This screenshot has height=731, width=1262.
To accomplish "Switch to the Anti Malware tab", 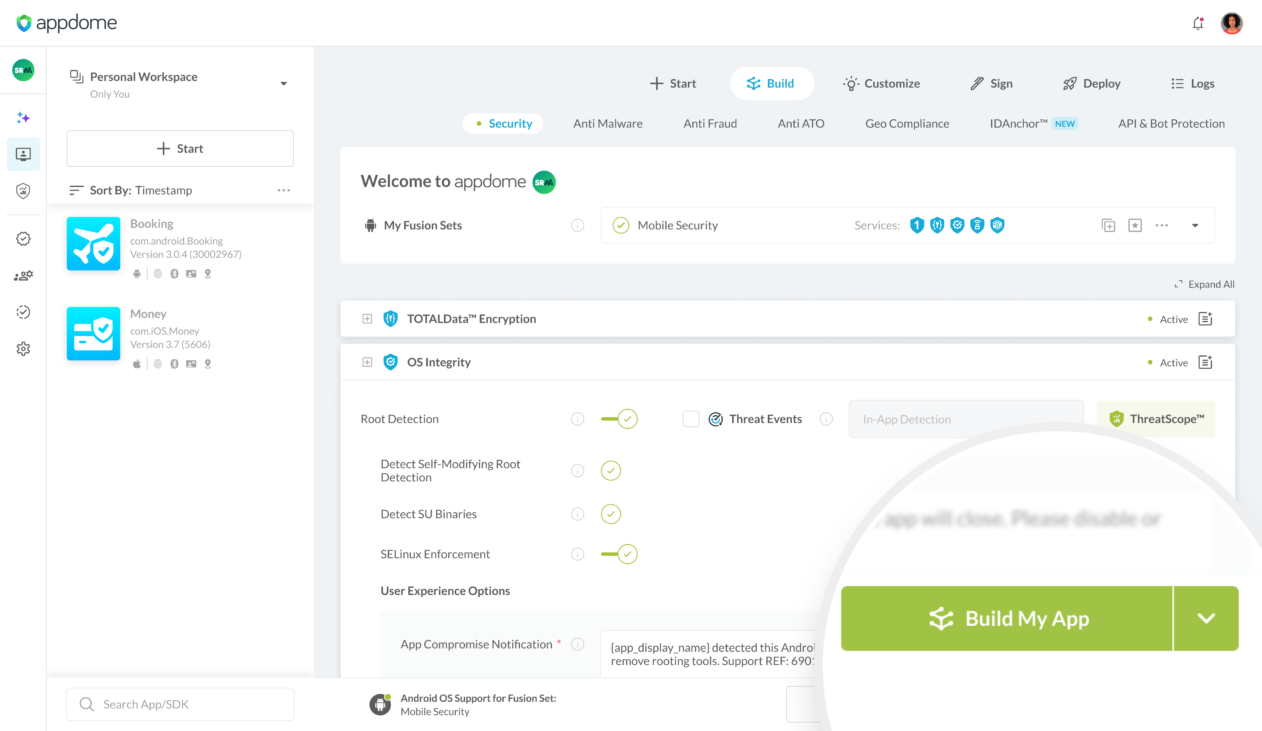I will (607, 123).
